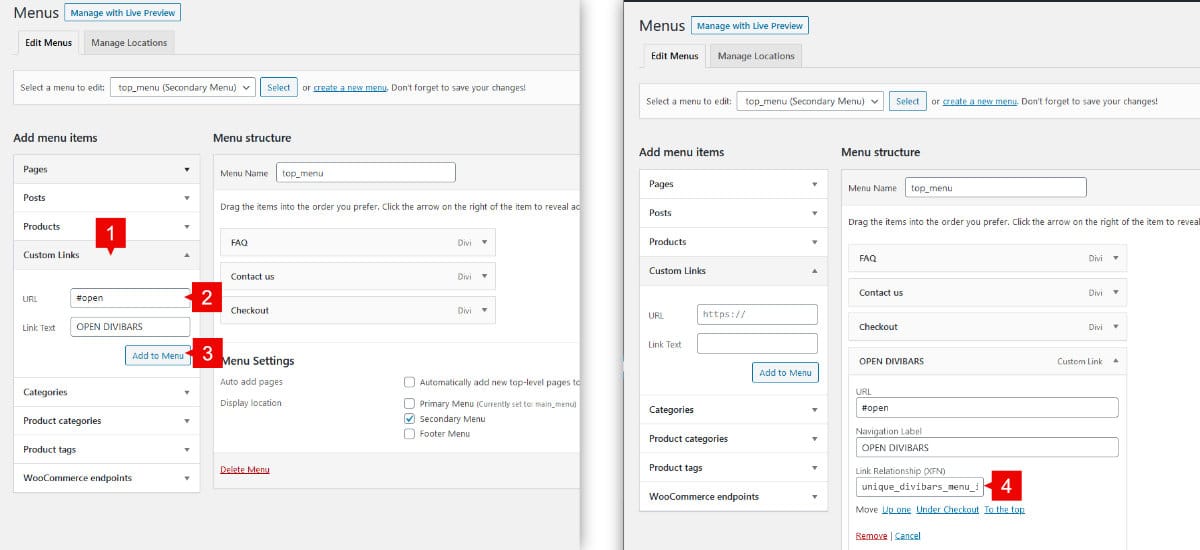Check the Primary Menu display location
The image size is (1200, 550).
[x=409, y=403]
